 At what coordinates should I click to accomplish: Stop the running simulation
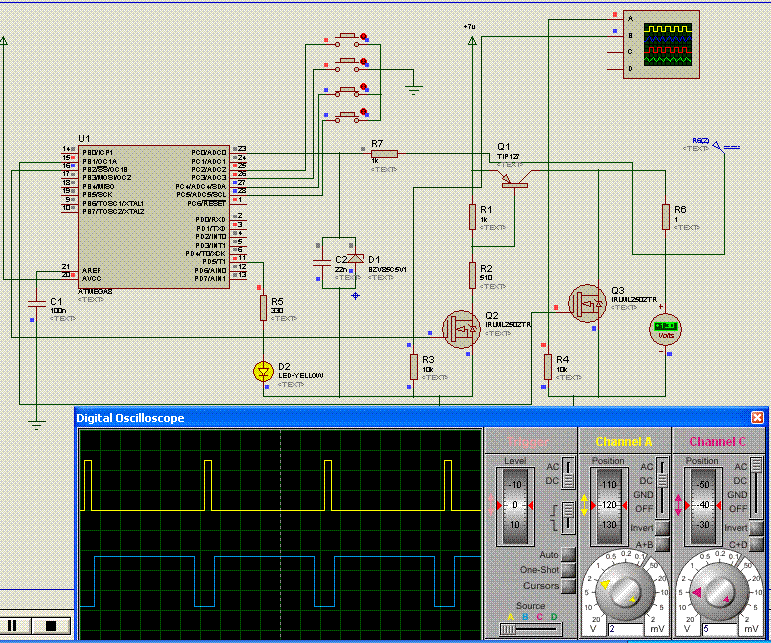50,626
